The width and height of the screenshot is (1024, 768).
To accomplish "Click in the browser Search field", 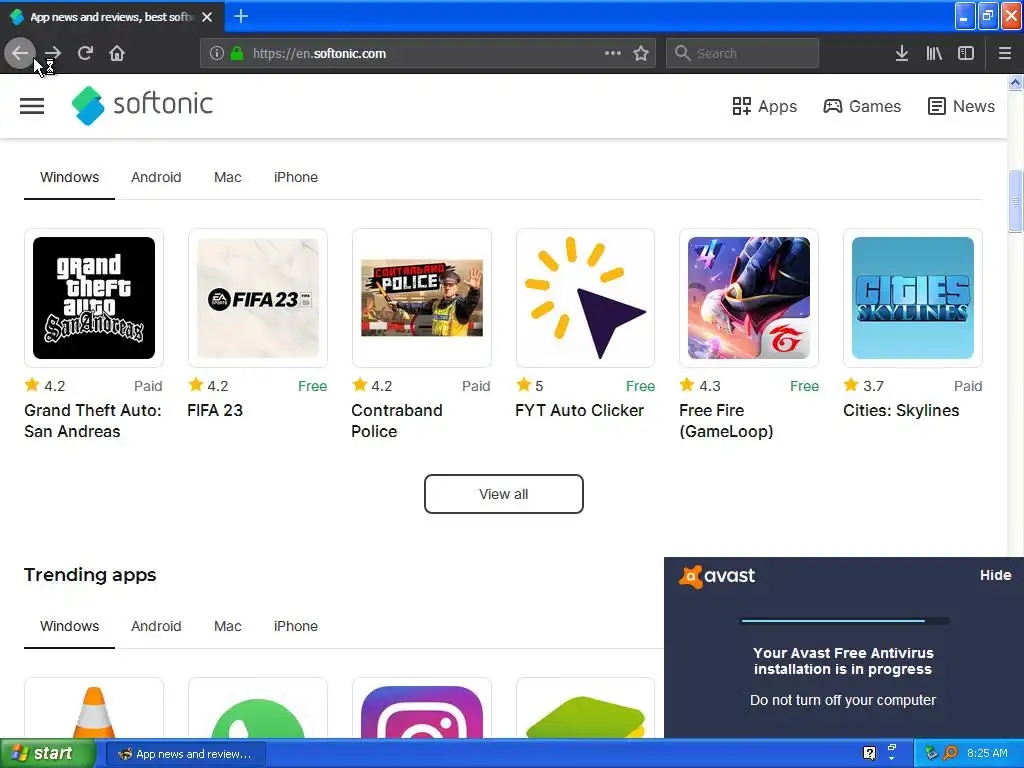I will click(x=743, y=54).
